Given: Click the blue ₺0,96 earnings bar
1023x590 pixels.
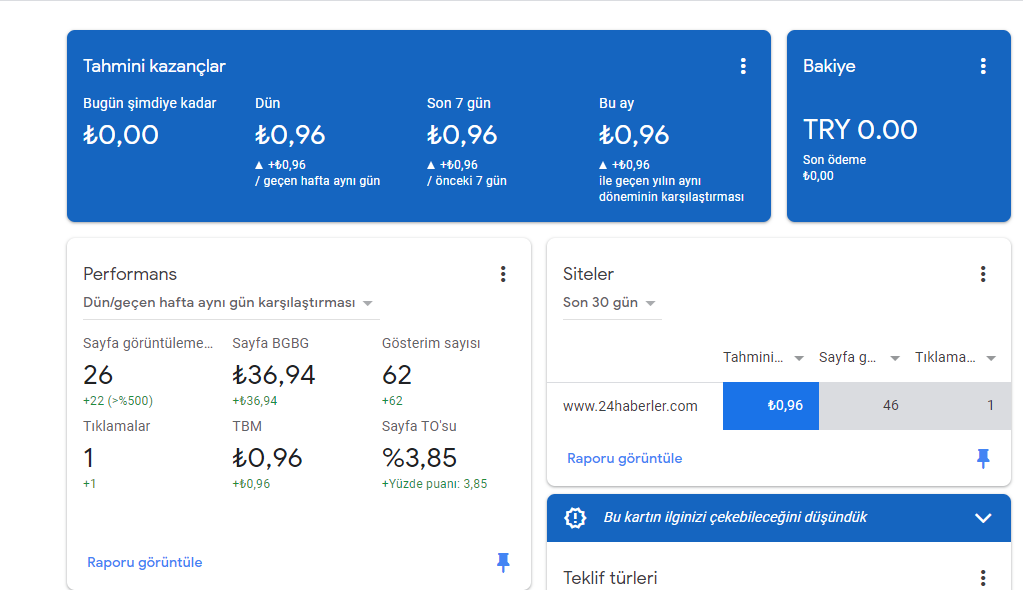Looking at the screenshot, I should pyautogui.click(x=771, y=406).
